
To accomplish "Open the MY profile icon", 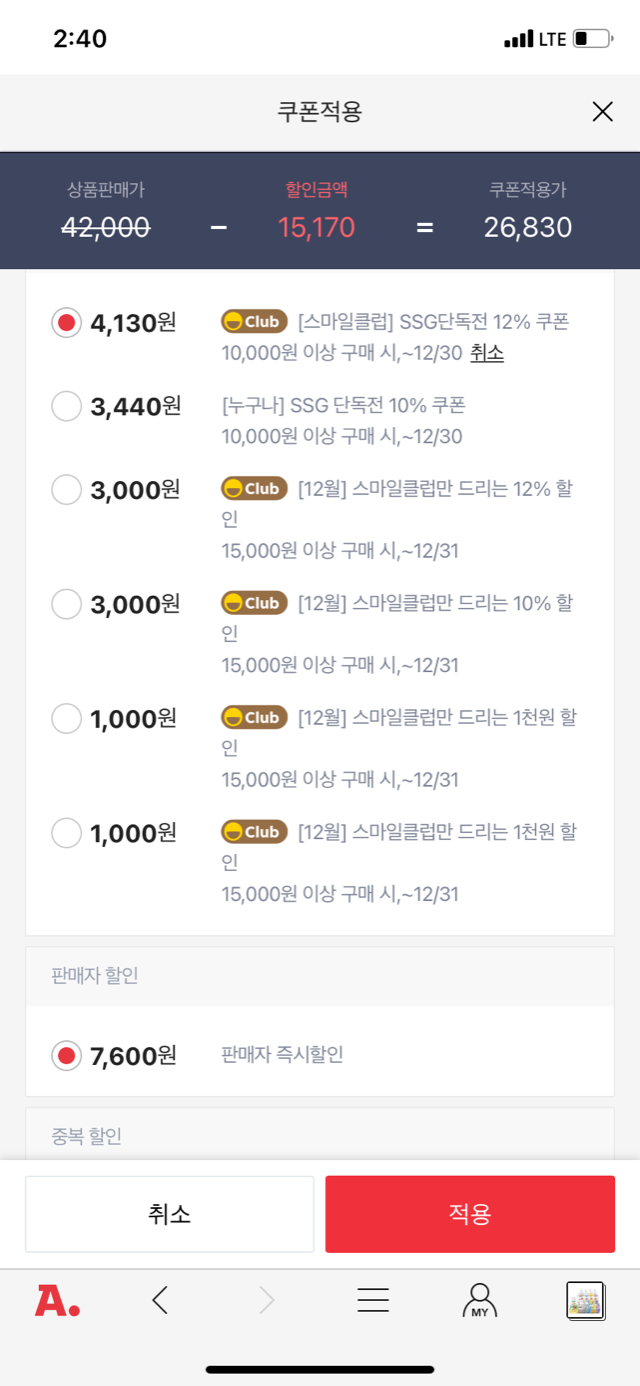I will point(480,1300).
